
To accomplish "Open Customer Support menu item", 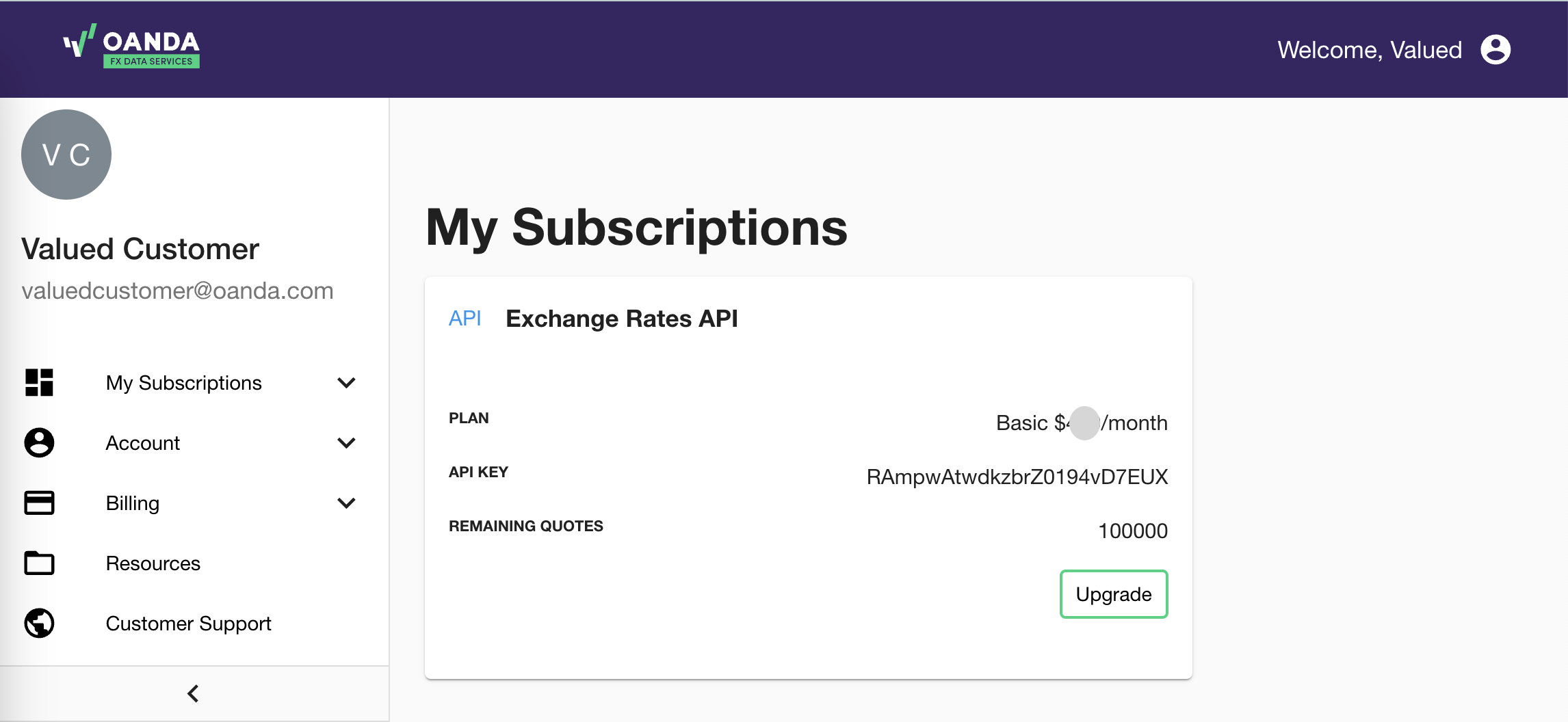I will pos(194,624).
